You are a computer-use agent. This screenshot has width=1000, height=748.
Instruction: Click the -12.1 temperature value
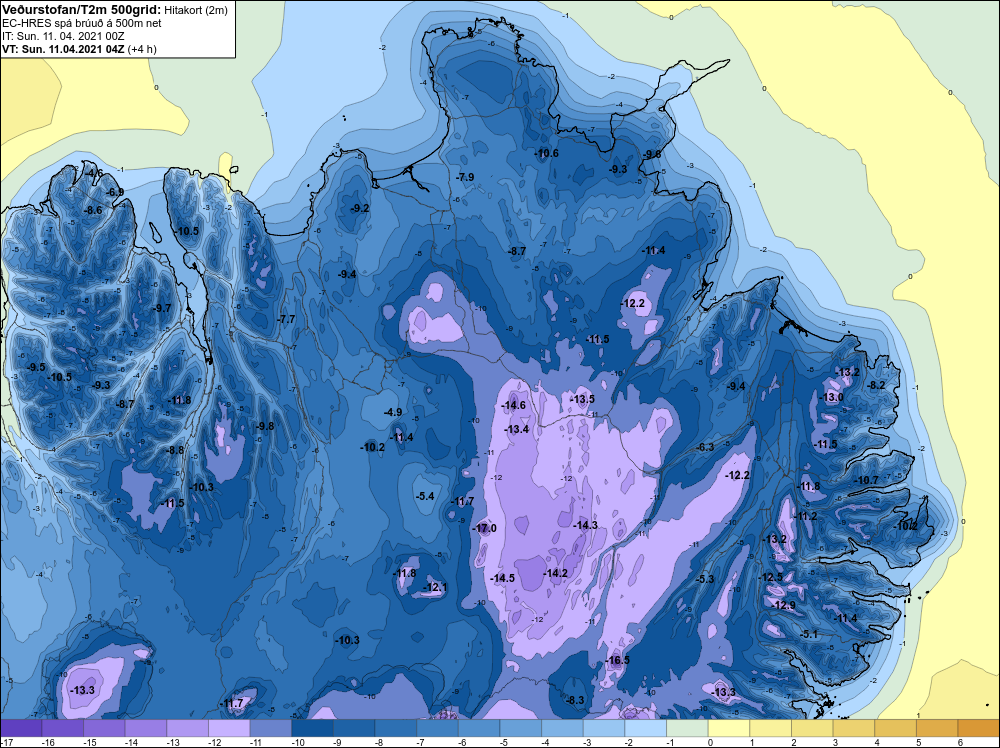pos(434,587)
